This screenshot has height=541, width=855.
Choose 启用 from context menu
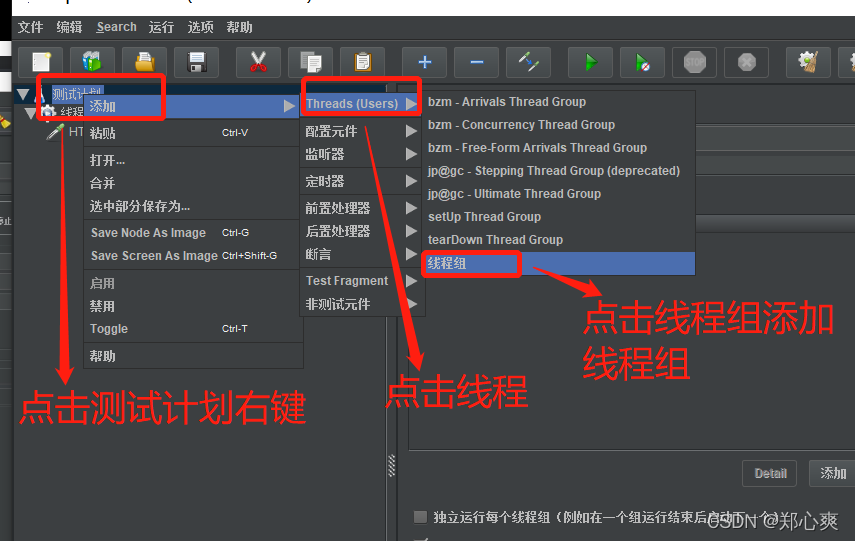192,284
